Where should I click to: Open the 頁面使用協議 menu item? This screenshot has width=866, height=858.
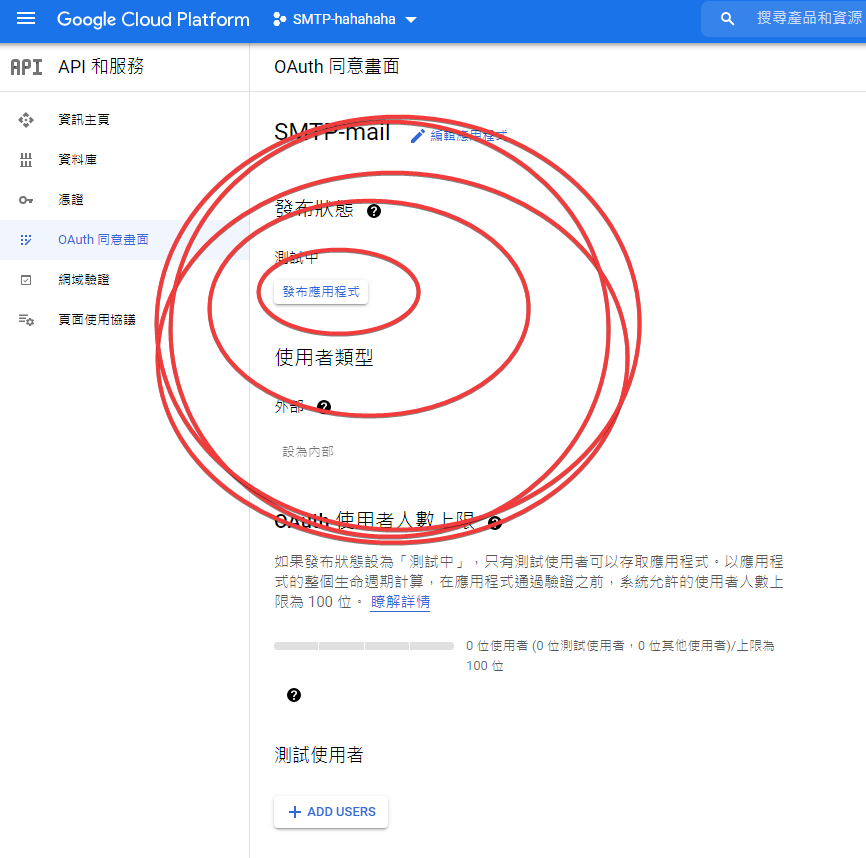pos(124,320)
